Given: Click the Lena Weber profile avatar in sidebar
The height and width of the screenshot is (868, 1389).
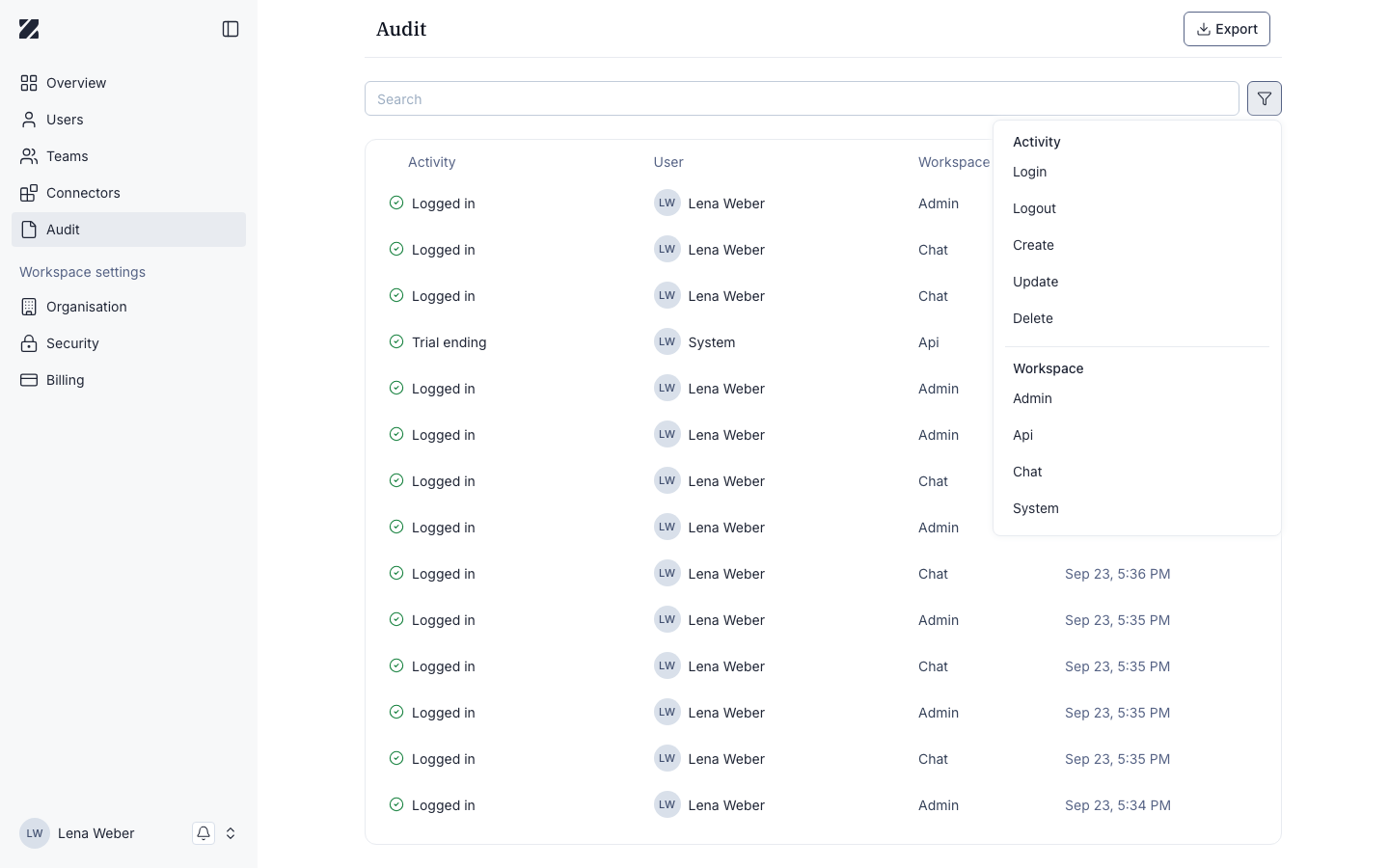Looking at the screenshot, I should point(35,833).
